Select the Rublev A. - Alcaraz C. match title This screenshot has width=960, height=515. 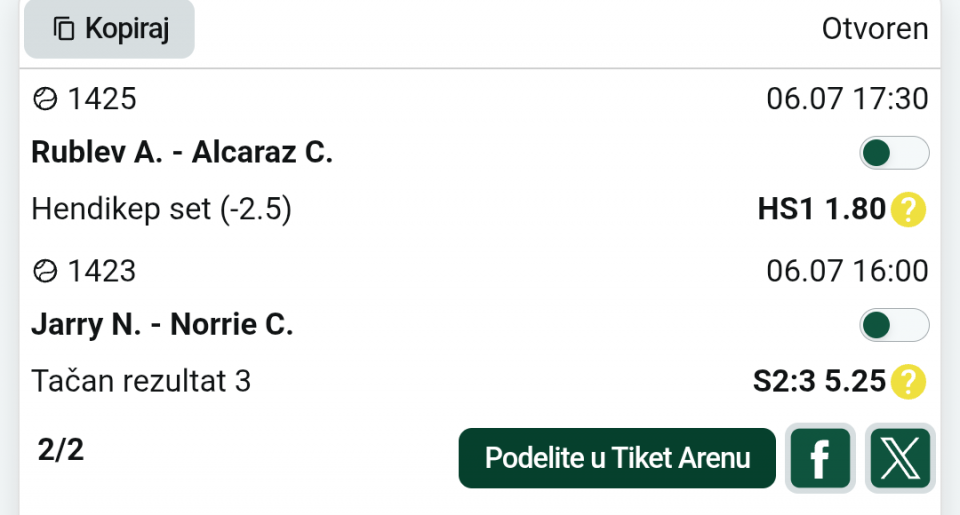point(182,152)
